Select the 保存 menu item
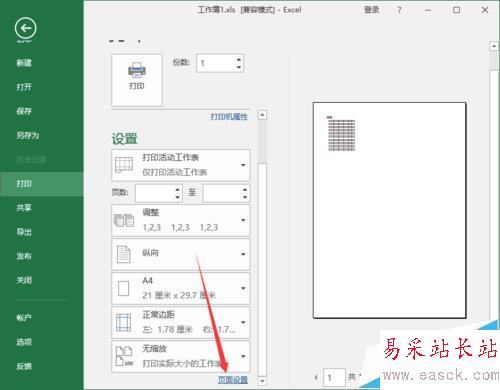Image resolution: width=500 pixels, height=390 pixels. point(24,111)
